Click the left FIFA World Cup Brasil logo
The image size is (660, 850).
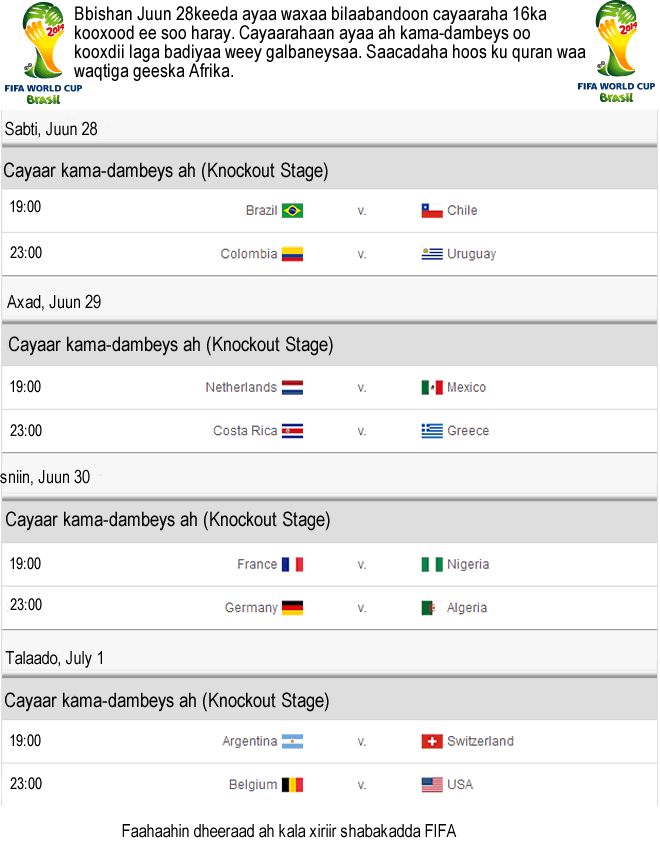click(x=43, y=52)
